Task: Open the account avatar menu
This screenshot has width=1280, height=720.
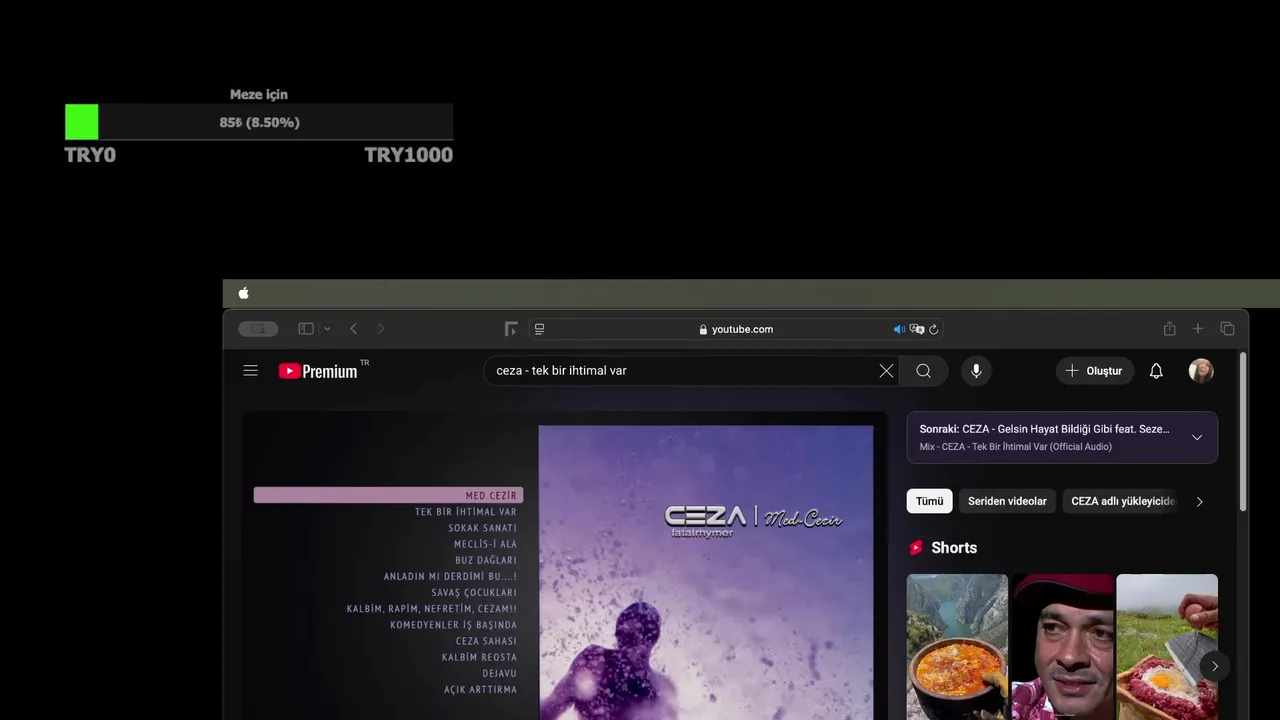Action: coord(1201,371)
